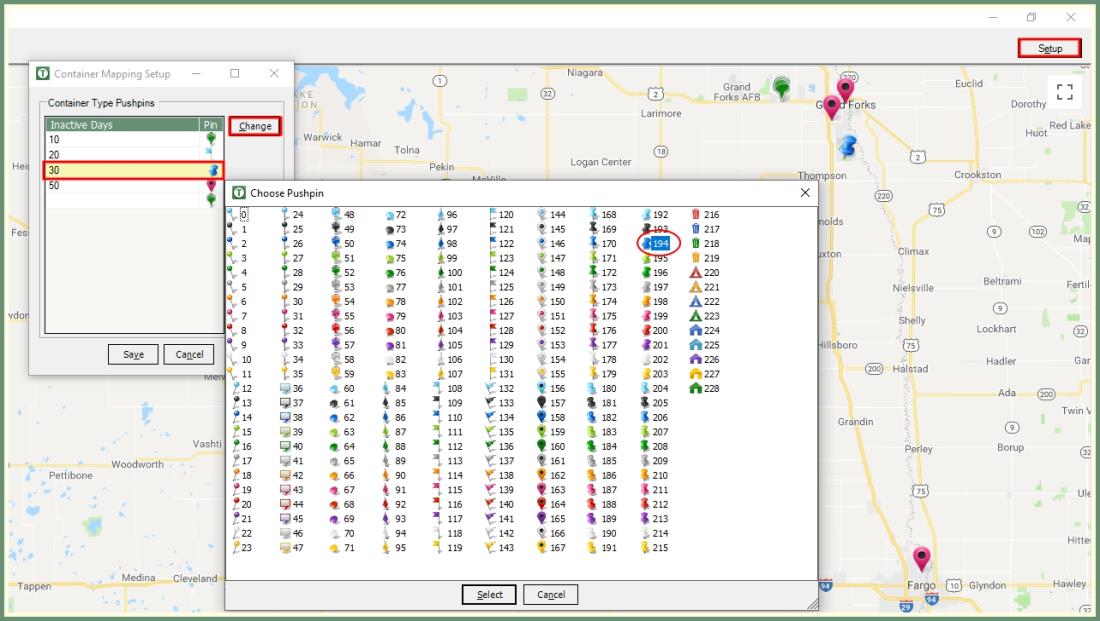Select dome pushpin 72

[x=395, y=215]
